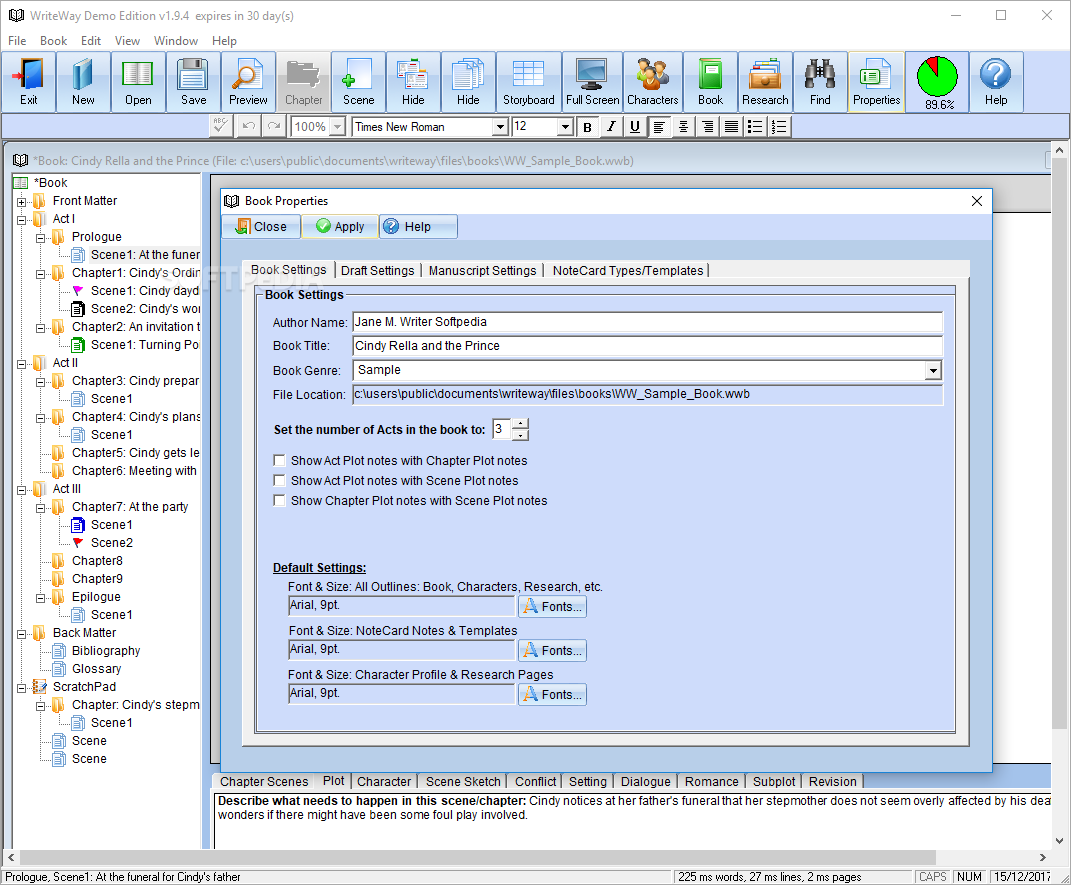This screenshot has width=1071, height=885.
Task: Increase the number of Acts spinner
Action: click(x=520, y=424)
